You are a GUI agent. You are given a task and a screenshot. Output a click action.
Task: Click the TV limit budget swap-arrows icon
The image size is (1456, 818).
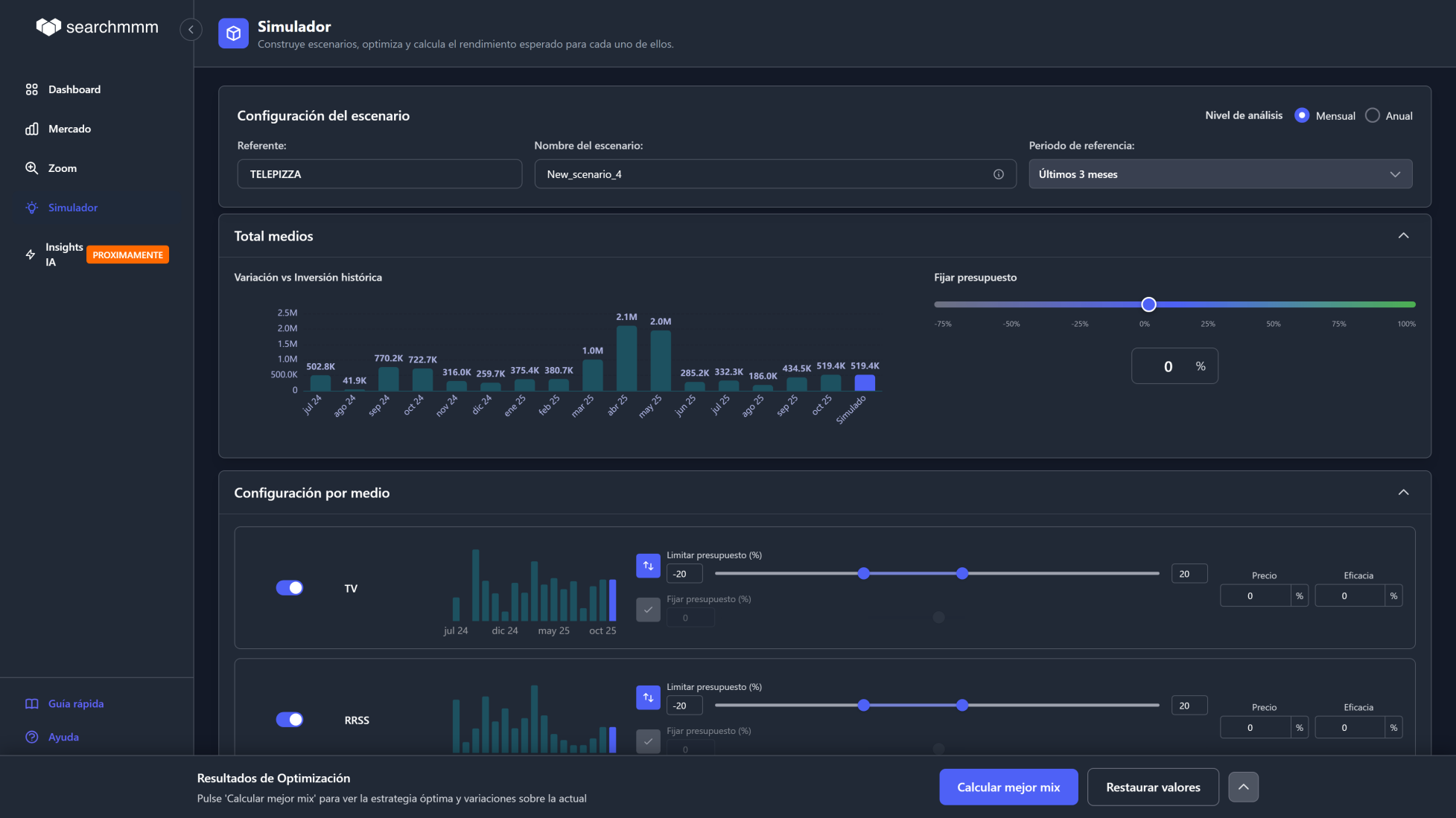(x=648, y=566)
